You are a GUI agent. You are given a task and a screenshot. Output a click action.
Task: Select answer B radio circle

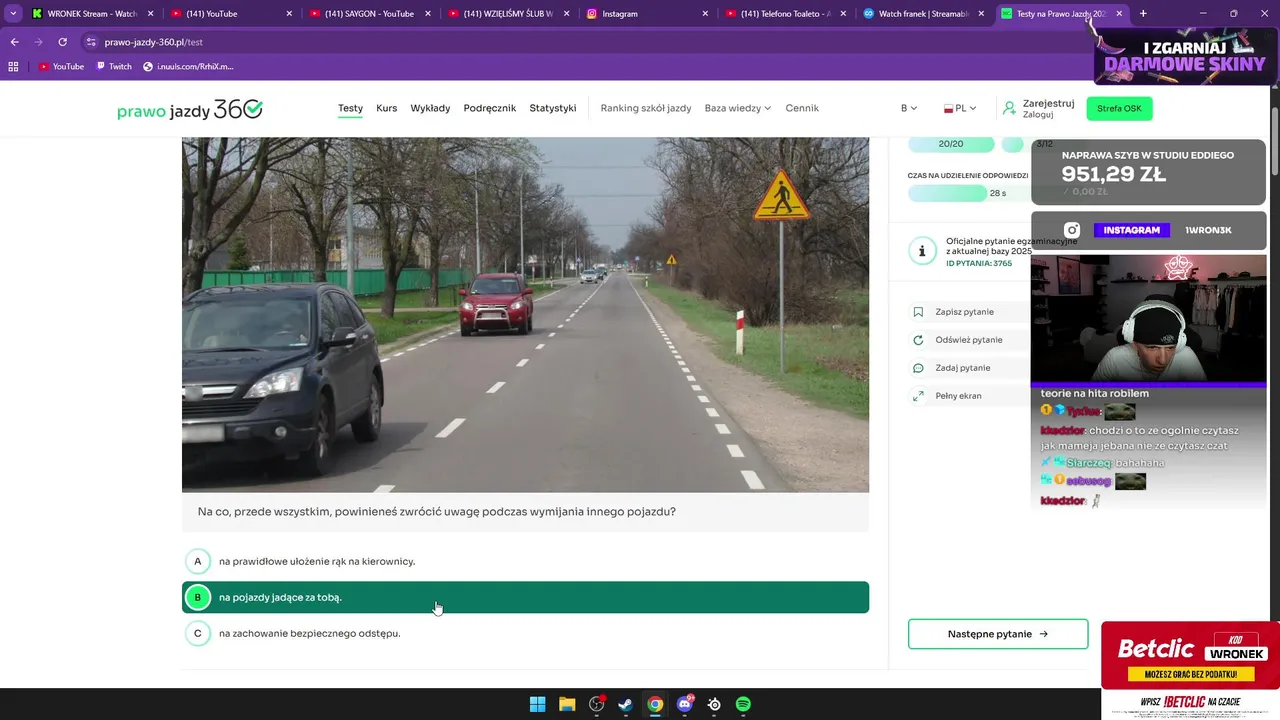point(198,597)
